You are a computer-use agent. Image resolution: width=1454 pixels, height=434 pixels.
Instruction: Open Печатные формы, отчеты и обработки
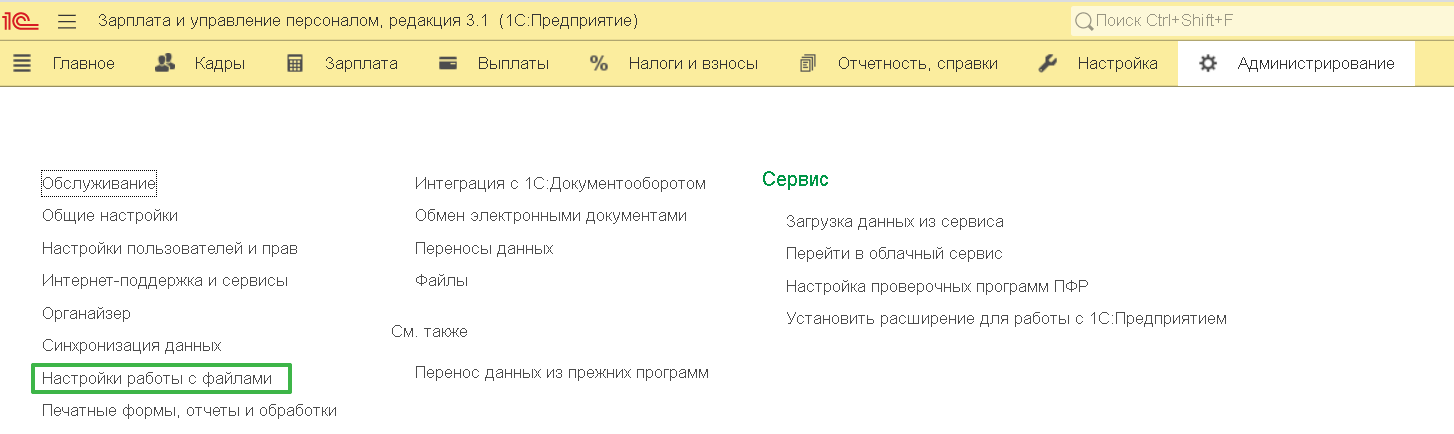(x=189, y=410)
